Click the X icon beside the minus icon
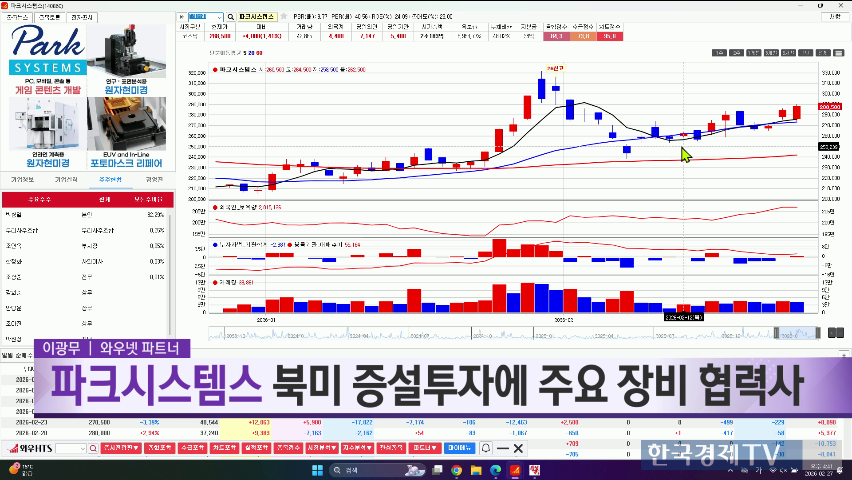Viewport: 852px width, 480px height. 518,448
